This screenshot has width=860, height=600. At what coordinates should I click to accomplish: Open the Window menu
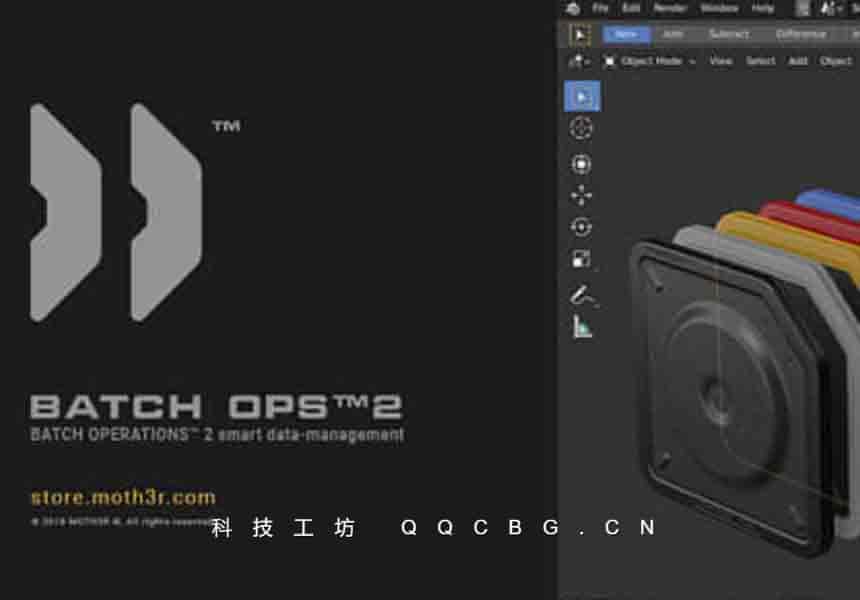click(x=719, y=8)
